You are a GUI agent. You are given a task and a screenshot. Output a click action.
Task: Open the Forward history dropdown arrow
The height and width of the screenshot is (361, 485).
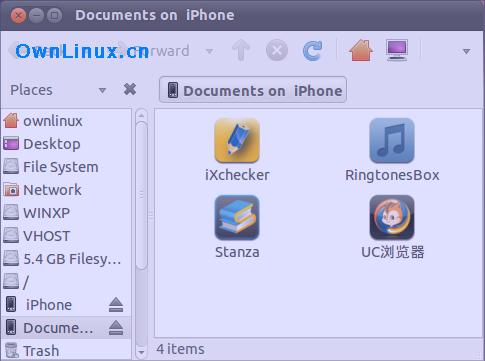[210, 51]
